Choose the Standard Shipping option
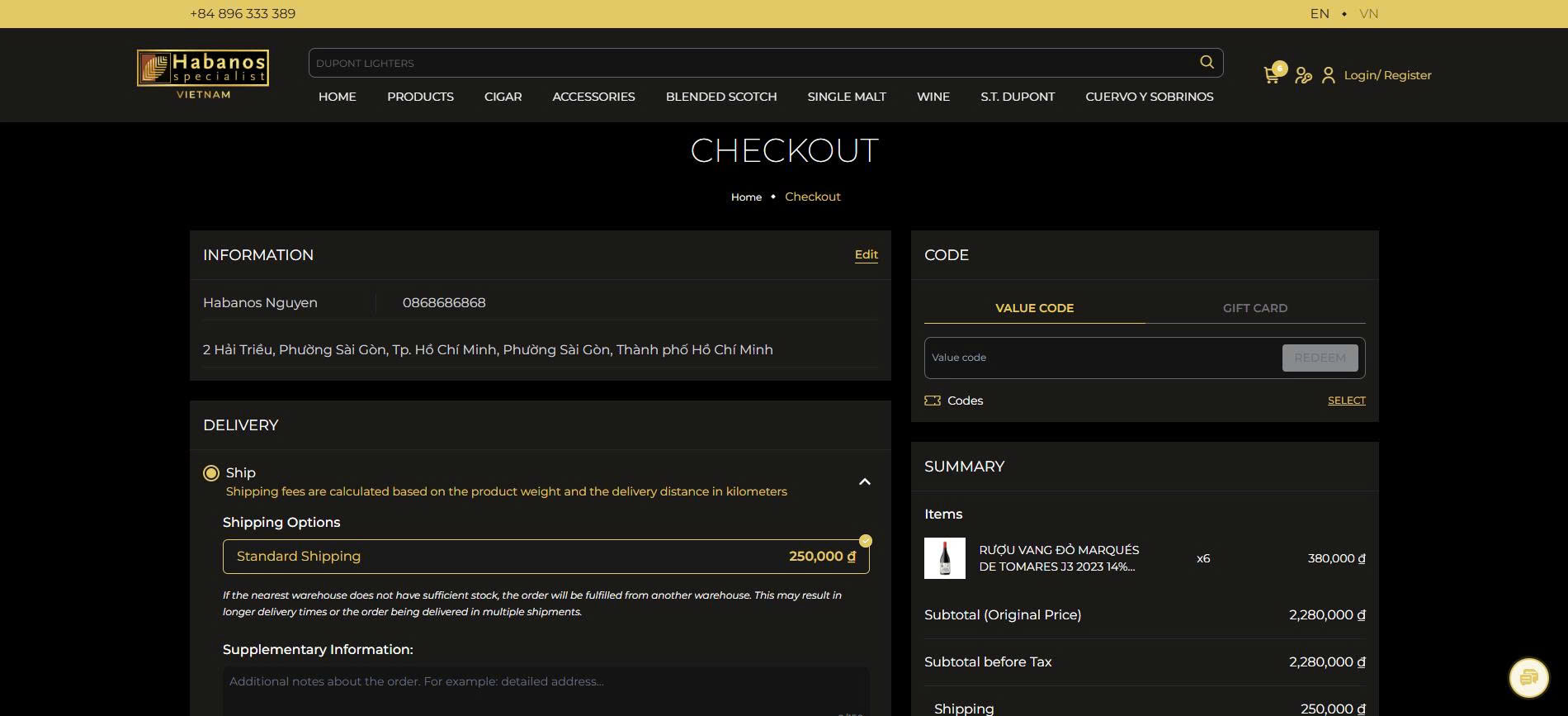Screen dimensions: 1568x716 (546, 557)
